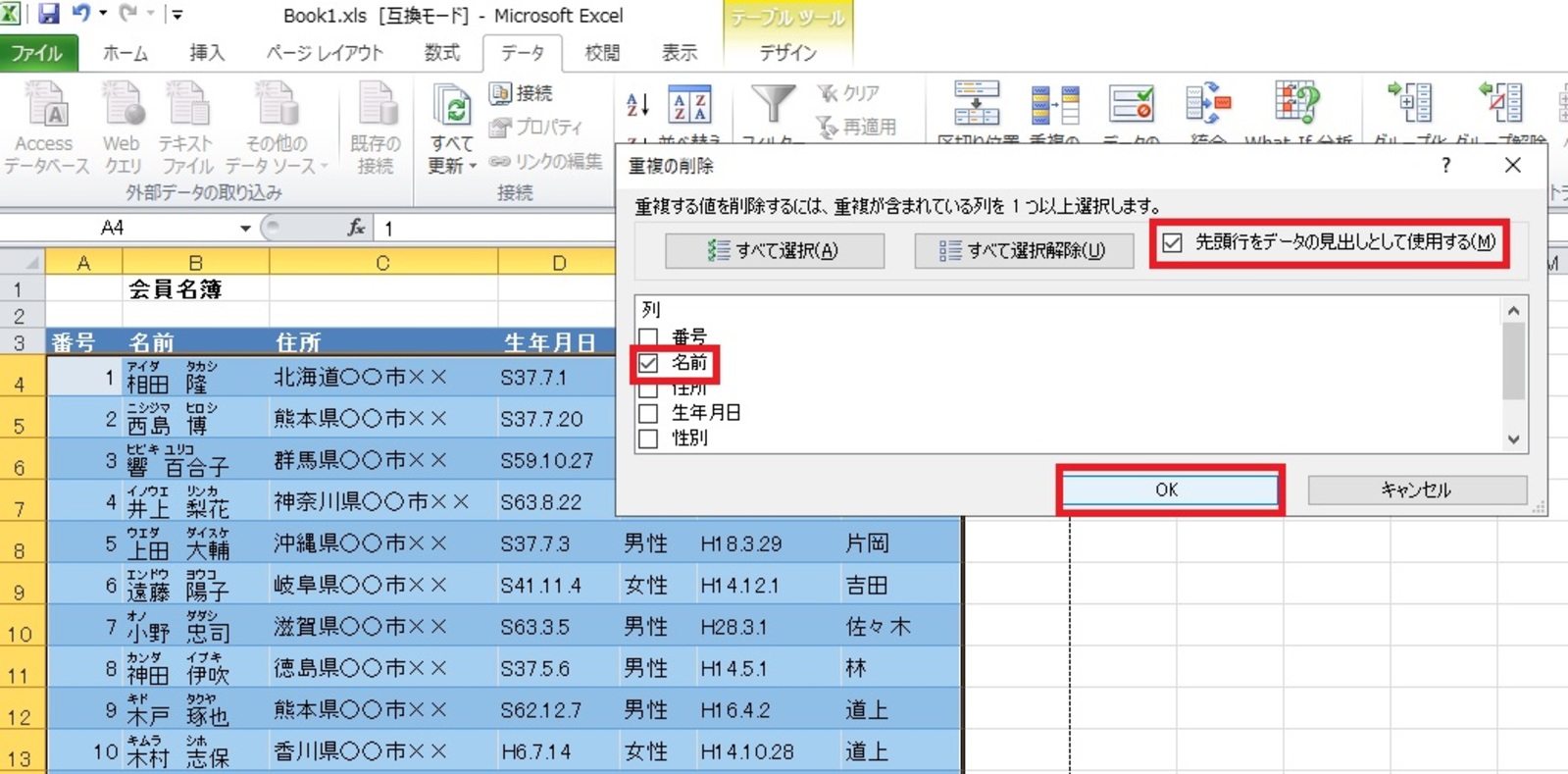The width and height of the screenshot is (1568, 774).
Task: Click the 接続 connections button
Action: pos(521,93)
